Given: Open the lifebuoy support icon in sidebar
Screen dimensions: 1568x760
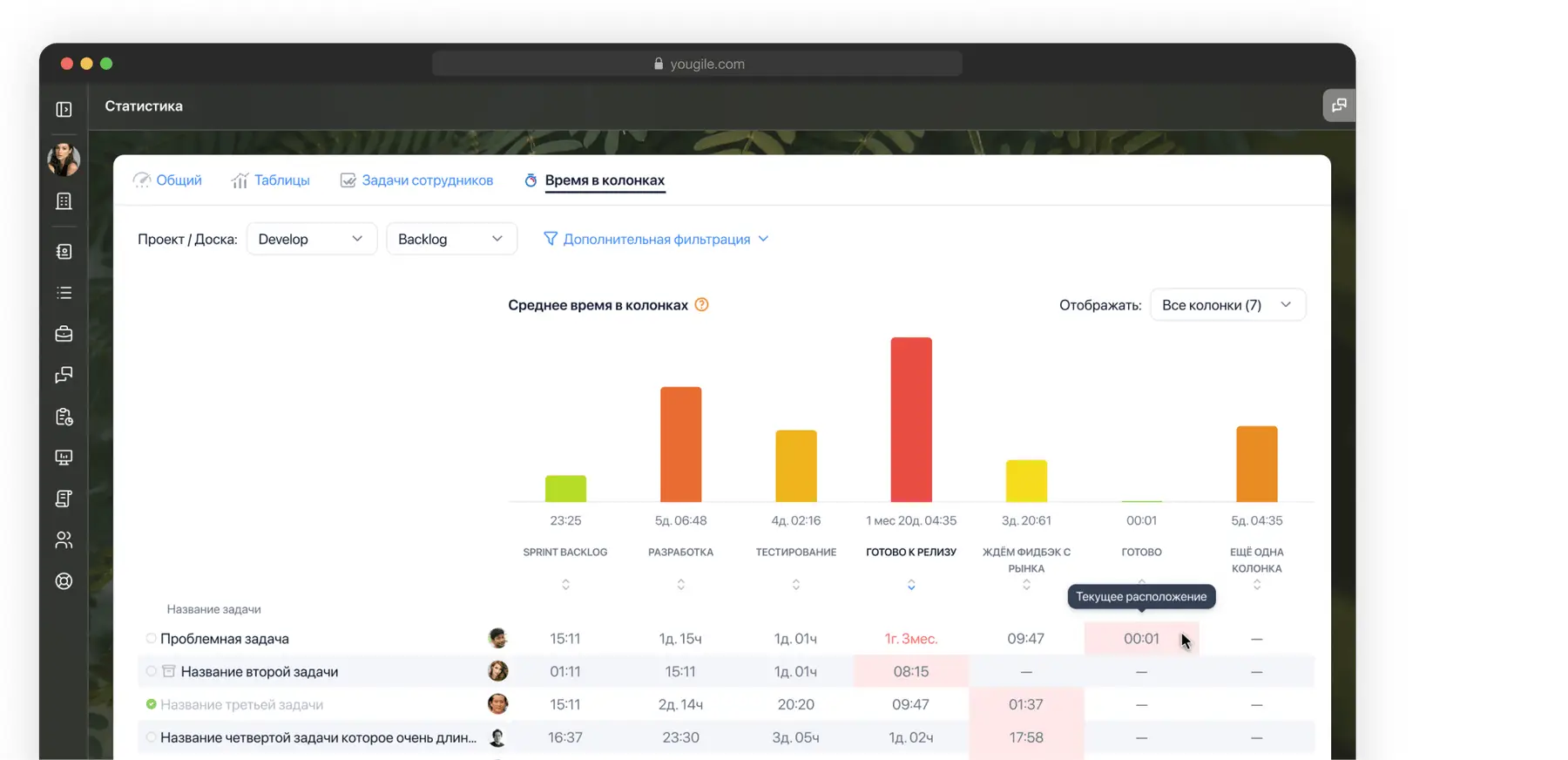Looking at the screenshot, I should 64,581.
